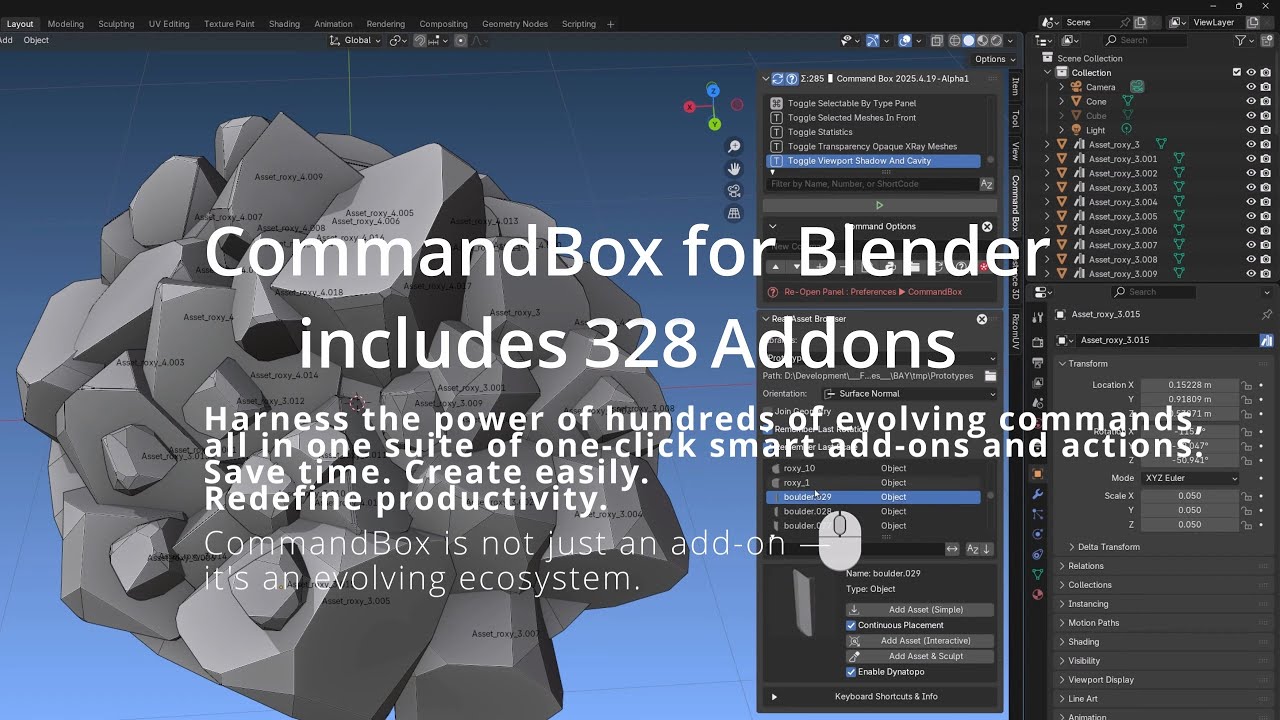Toggle X-ray mode icon in header
The height and width of the screenshot is (720, 1280).
coord(937,41)
